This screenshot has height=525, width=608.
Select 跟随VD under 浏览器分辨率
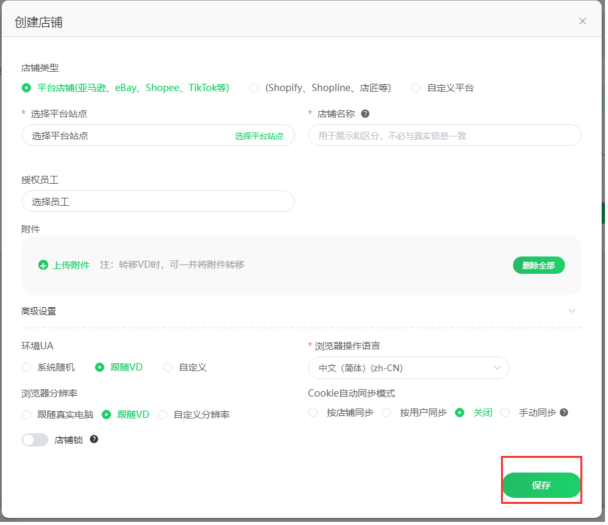pyautogui.click(x=107, y=416)
